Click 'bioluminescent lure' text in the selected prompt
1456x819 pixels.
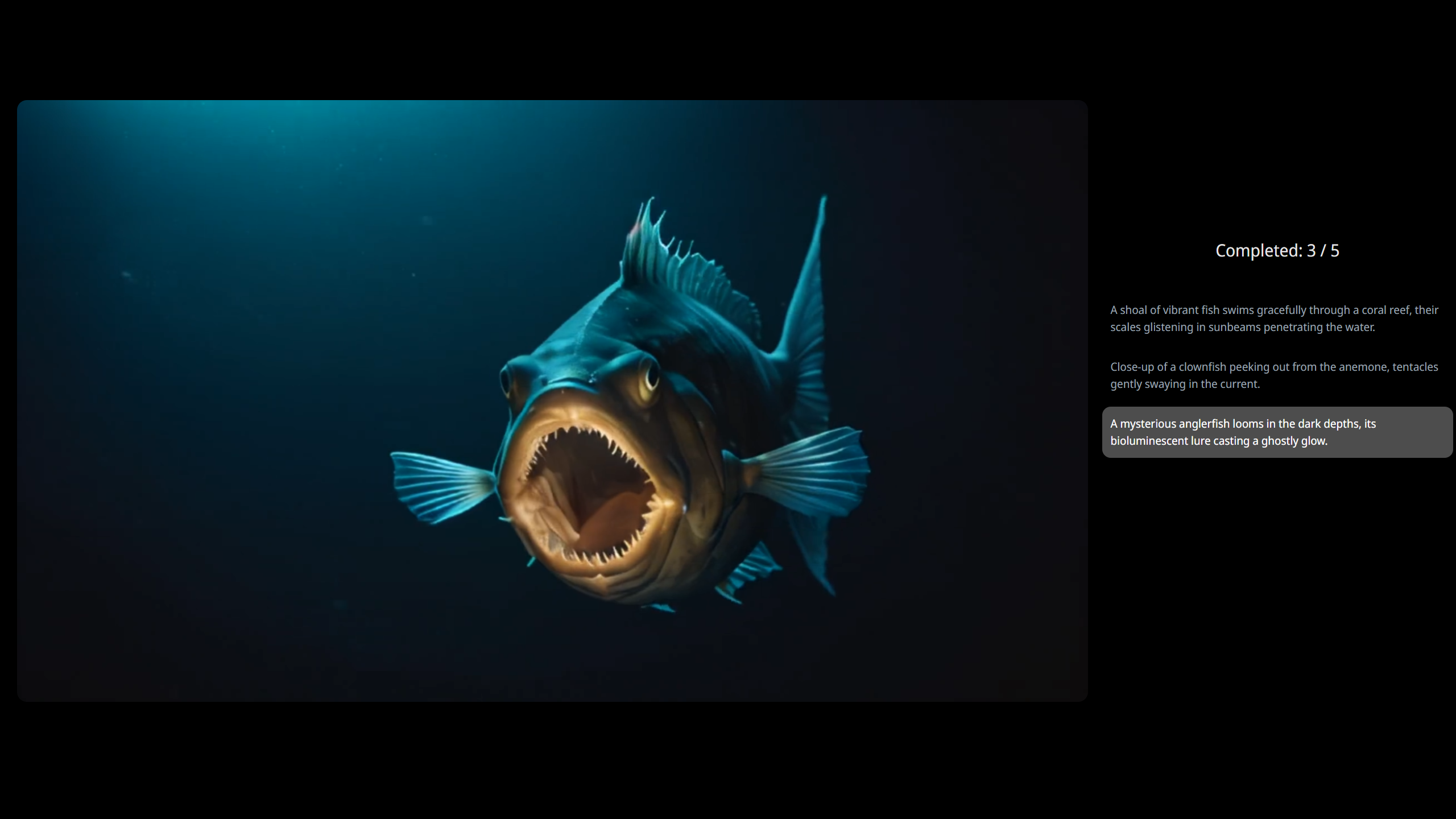(x=1160, y=441)
